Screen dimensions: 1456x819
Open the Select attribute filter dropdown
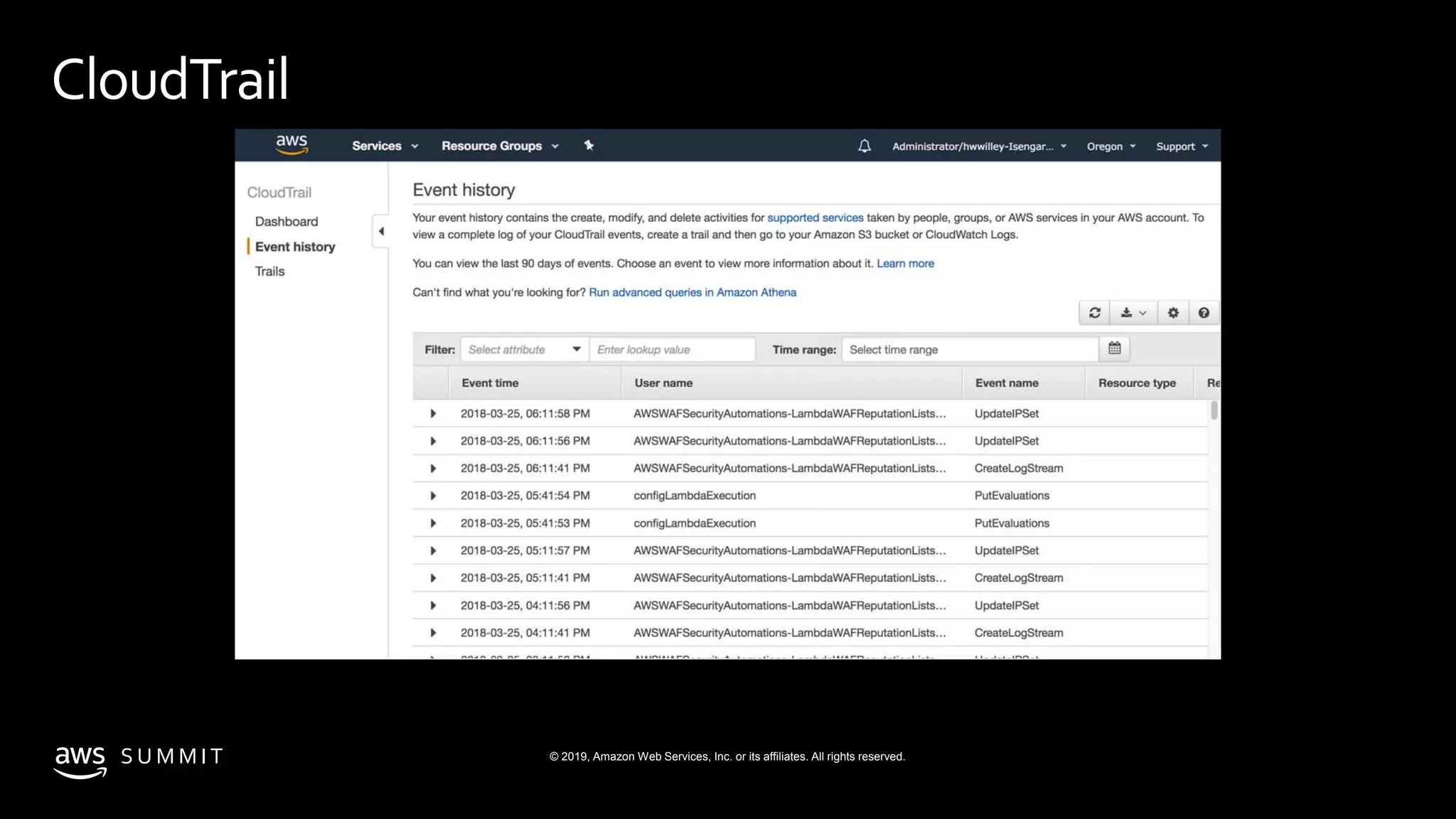(525, 350)
